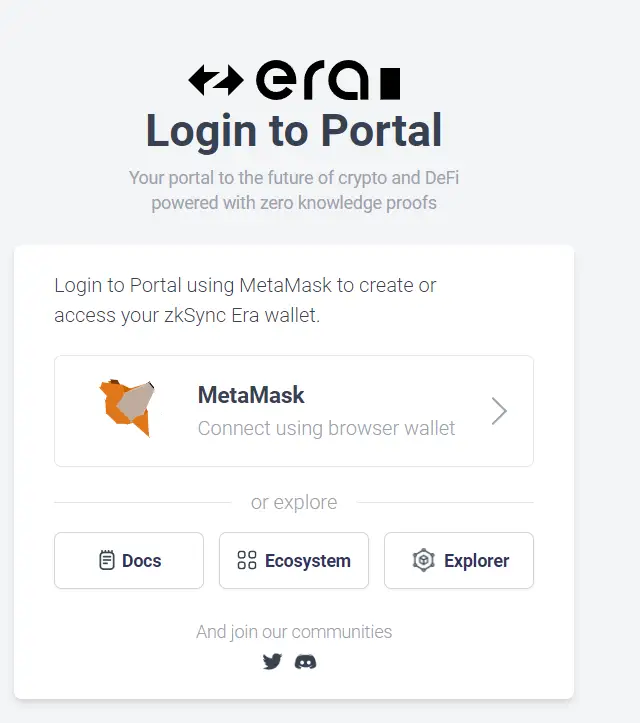
Task: Expand MetaMask option via right chevron
Action: (499, 411)
